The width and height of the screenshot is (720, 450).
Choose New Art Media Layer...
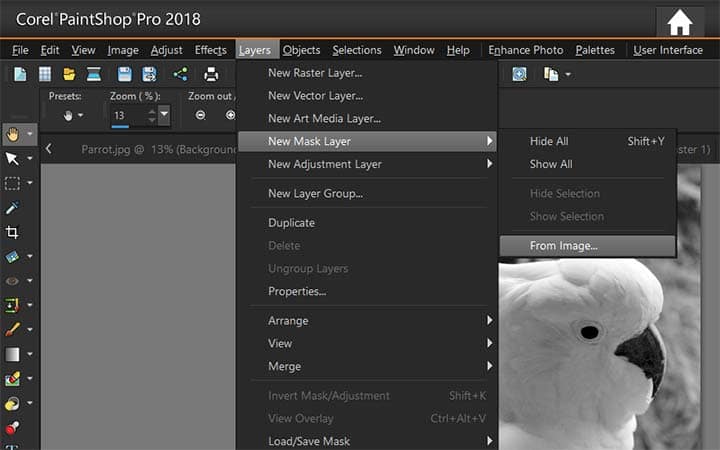367,118
